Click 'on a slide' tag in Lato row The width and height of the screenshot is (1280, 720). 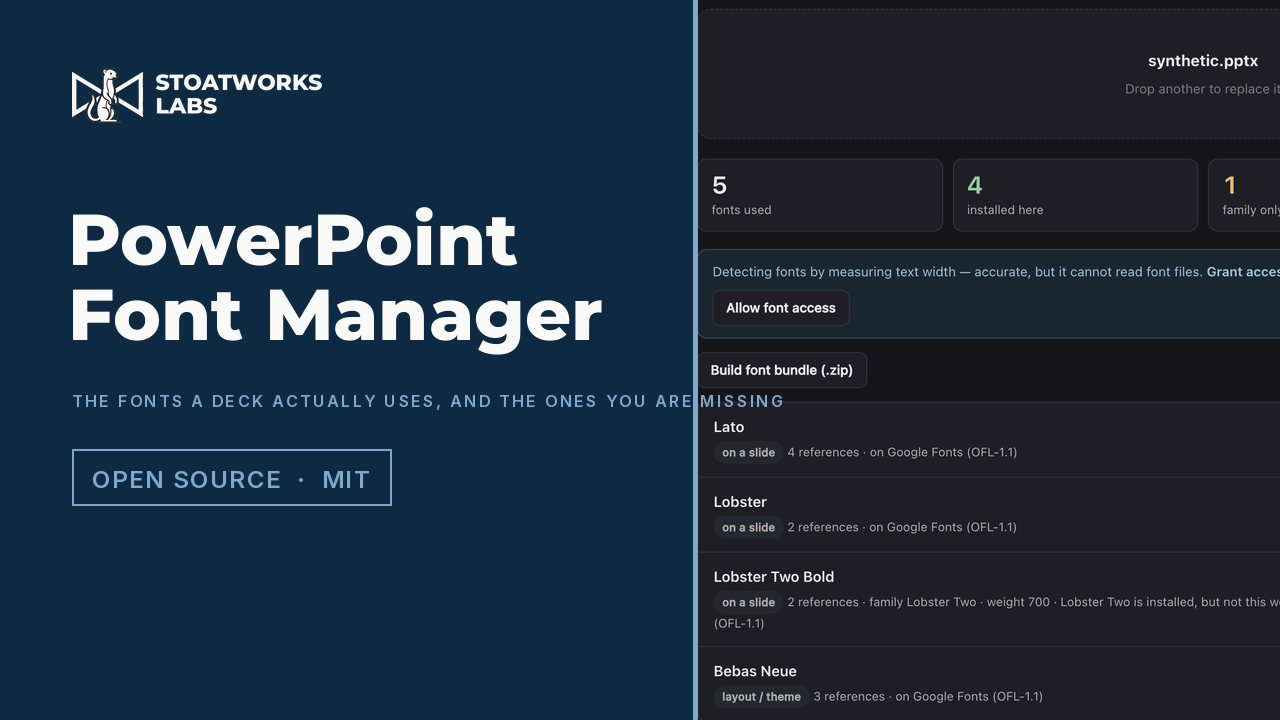pyautogui.click(x=749, y=453)
